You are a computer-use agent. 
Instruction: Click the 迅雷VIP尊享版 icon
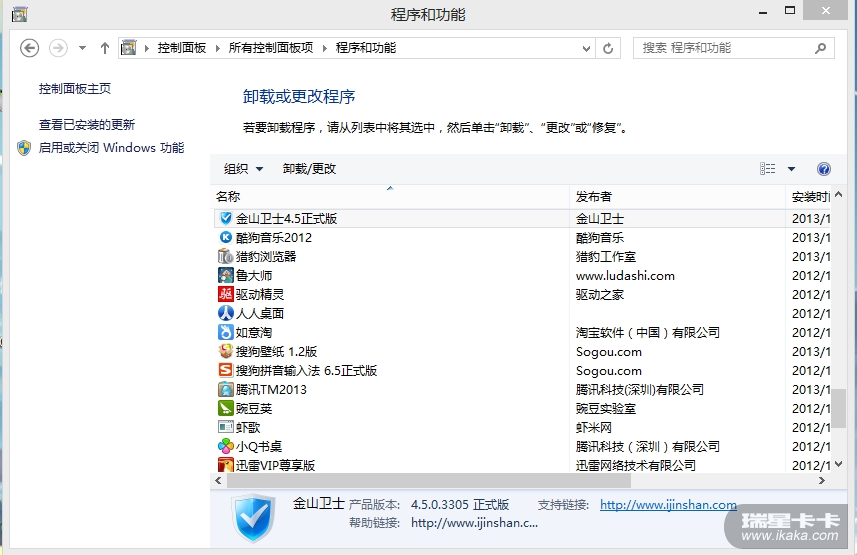tap(226, 465)
